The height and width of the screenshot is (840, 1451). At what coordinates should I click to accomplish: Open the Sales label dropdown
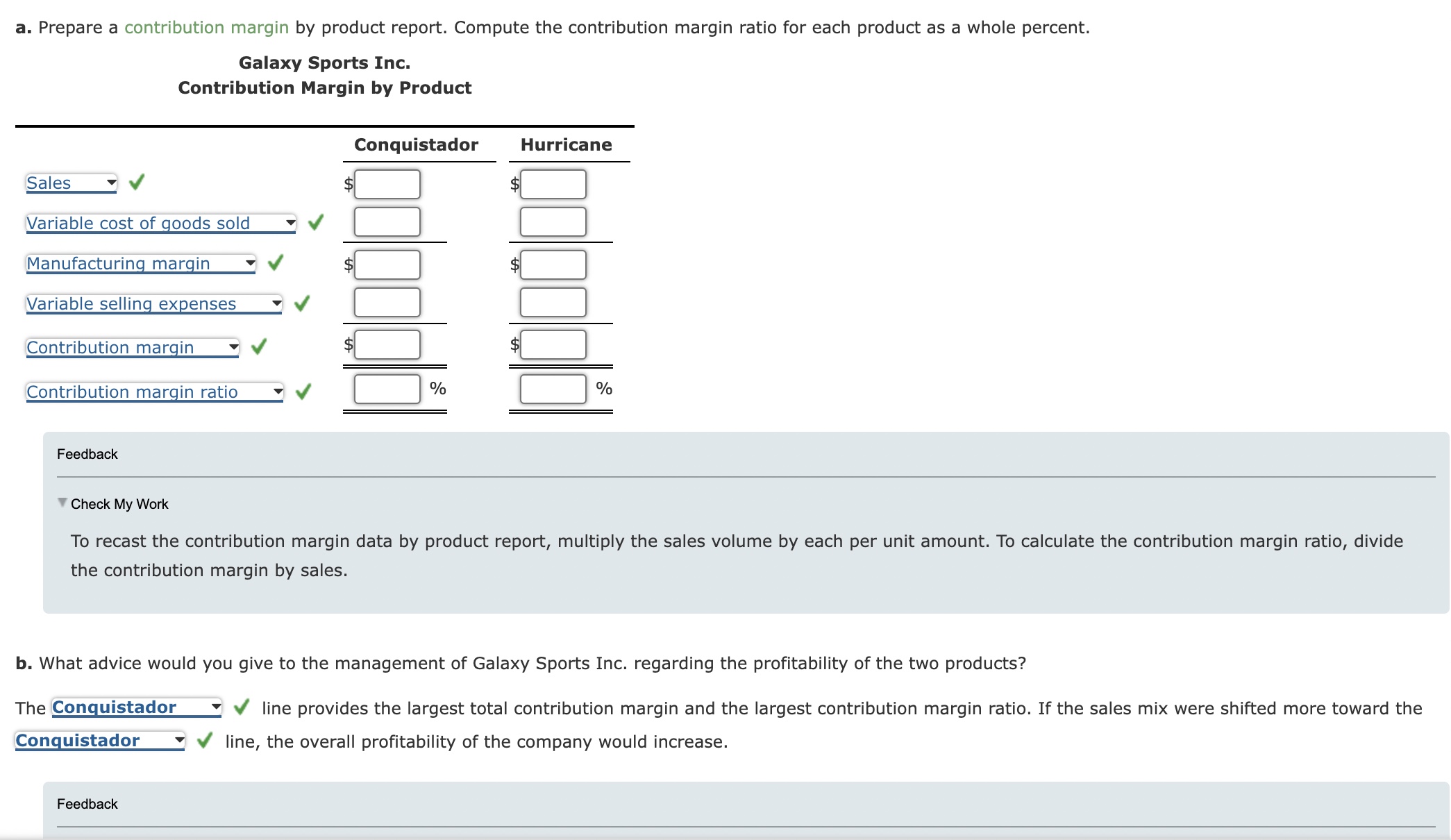coord(111,182)
